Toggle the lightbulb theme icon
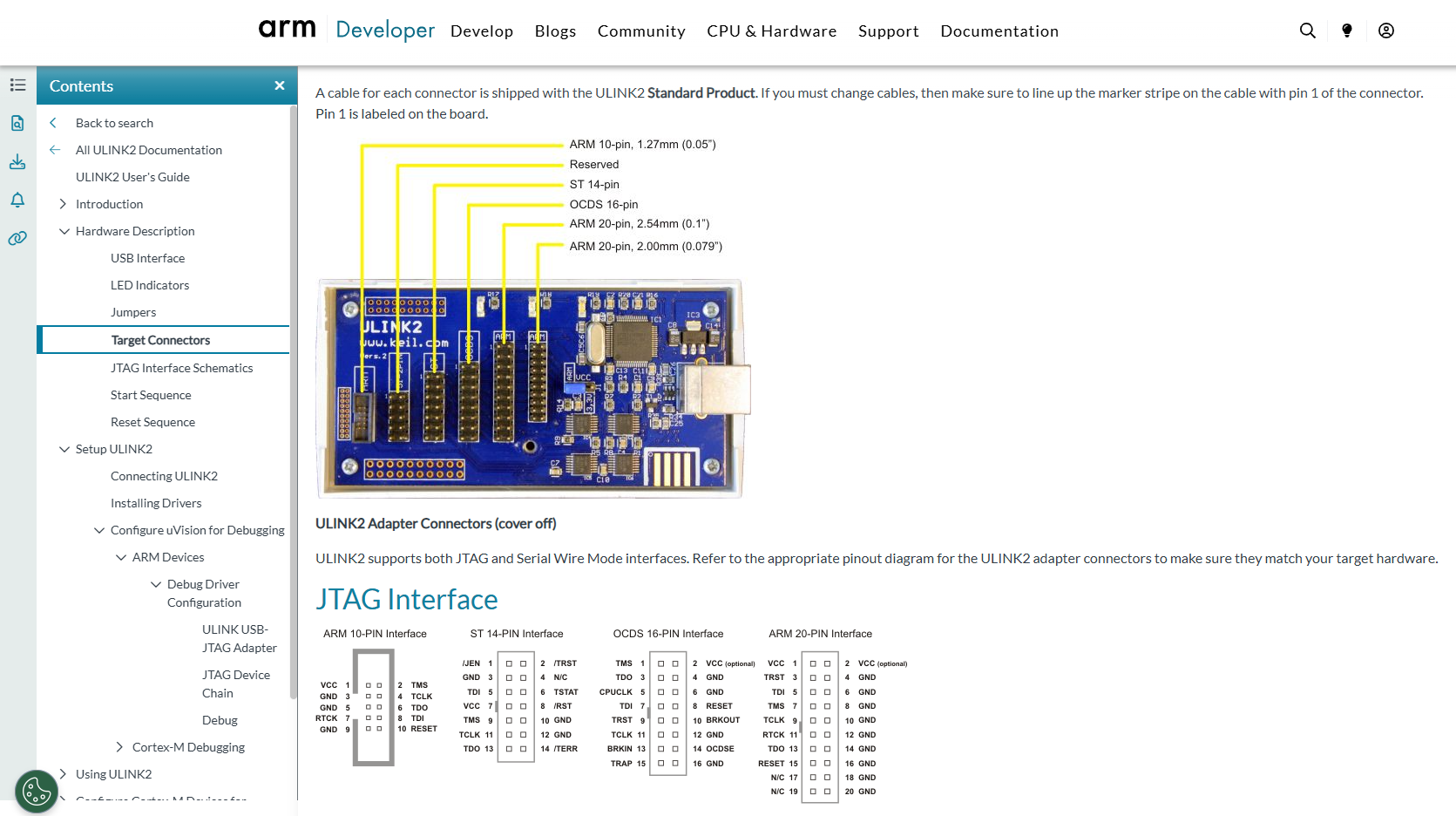This screenshot has width=1456, height=816. point(1346,31)
